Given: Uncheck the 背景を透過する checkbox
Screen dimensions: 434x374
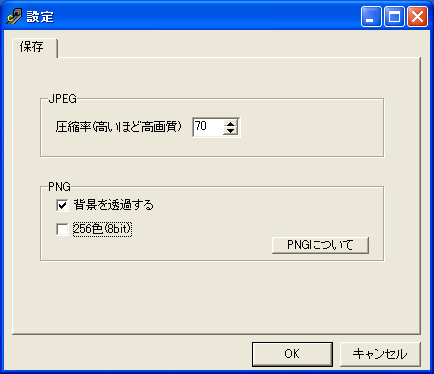Looking at the screenshot, I should pos(62,205).
